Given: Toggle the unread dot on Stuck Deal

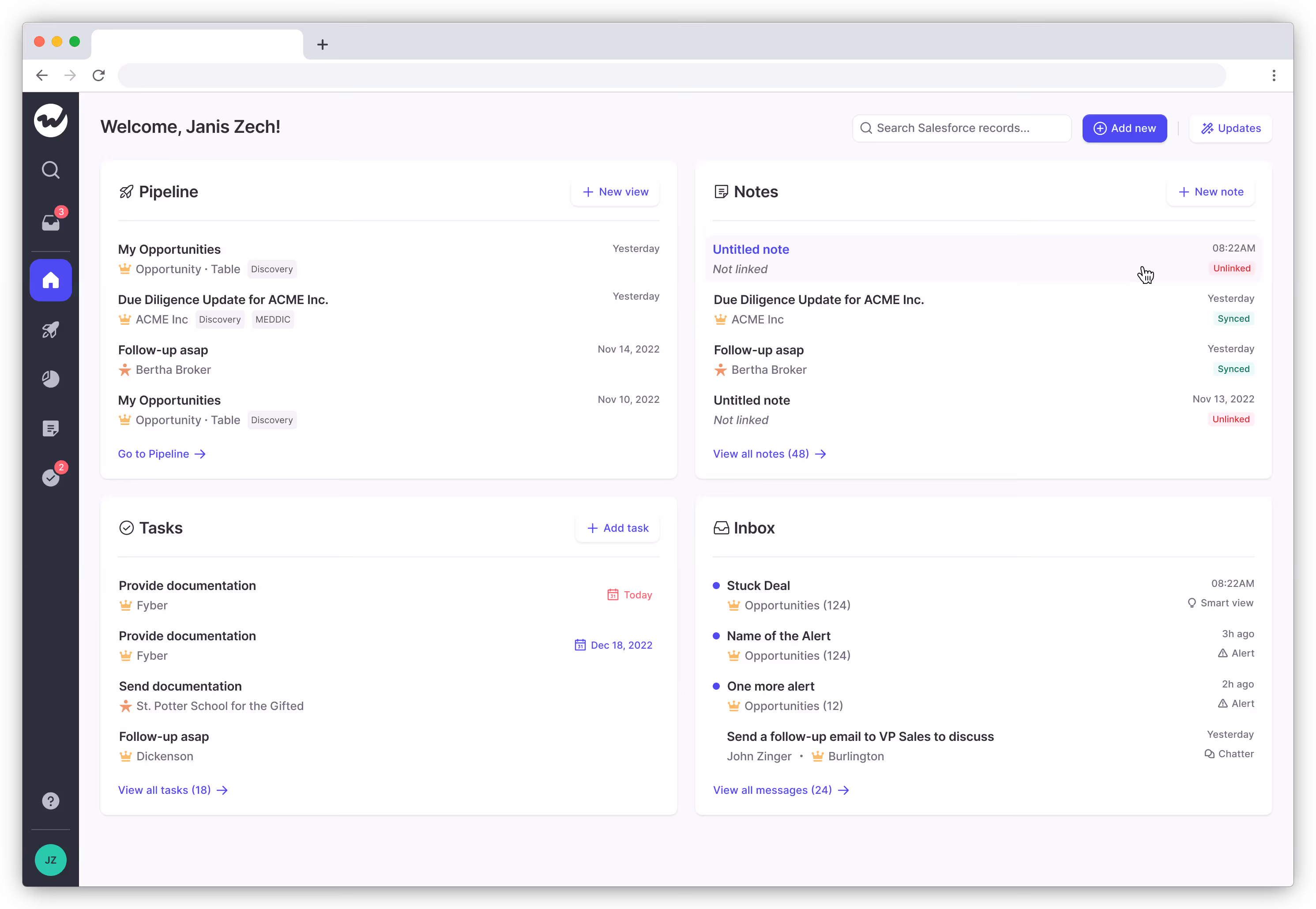Looking at the screenshot, I should click(716, 585).
